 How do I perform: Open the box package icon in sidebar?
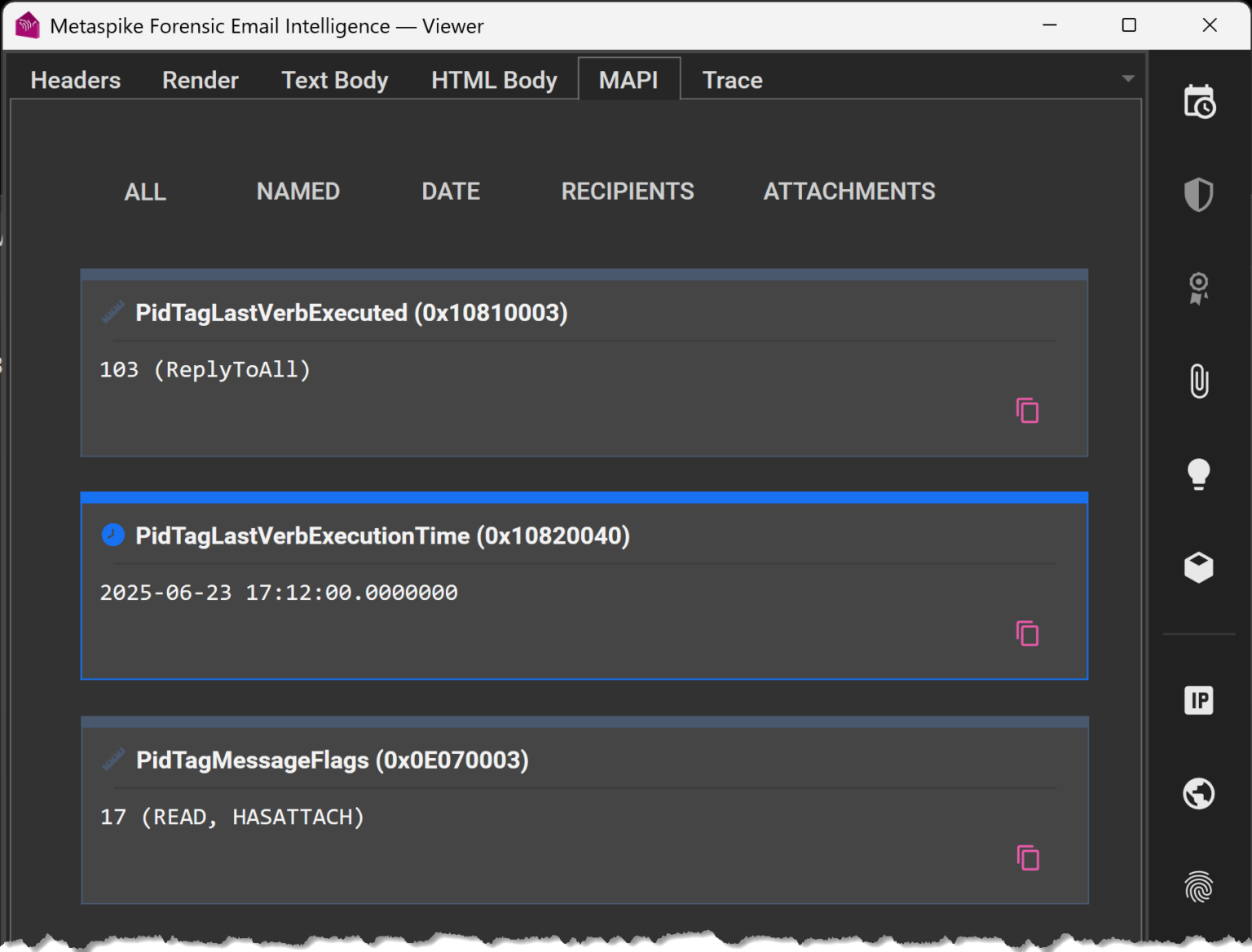[1198, 567]
